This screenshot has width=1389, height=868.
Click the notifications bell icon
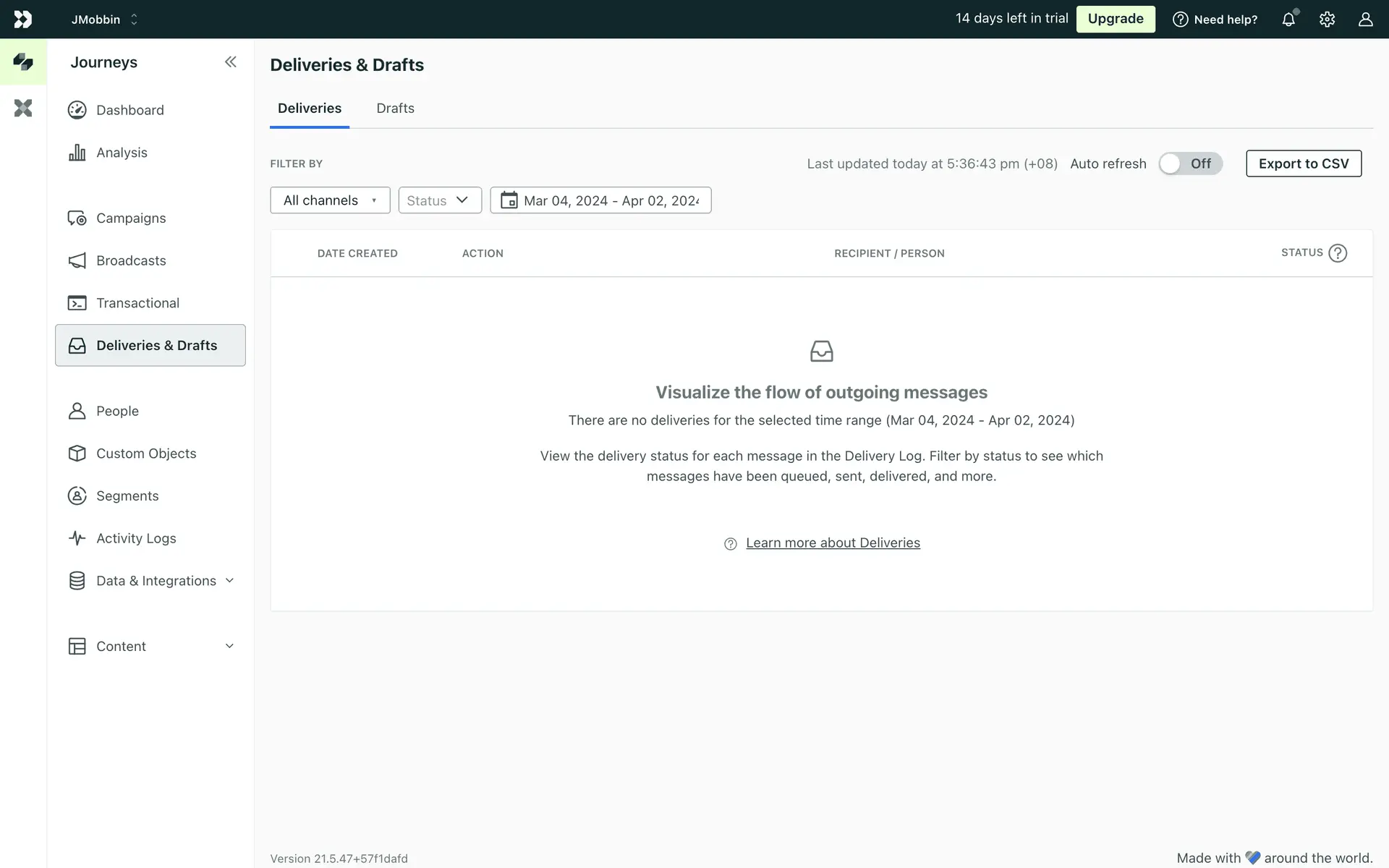point(1288,20)
